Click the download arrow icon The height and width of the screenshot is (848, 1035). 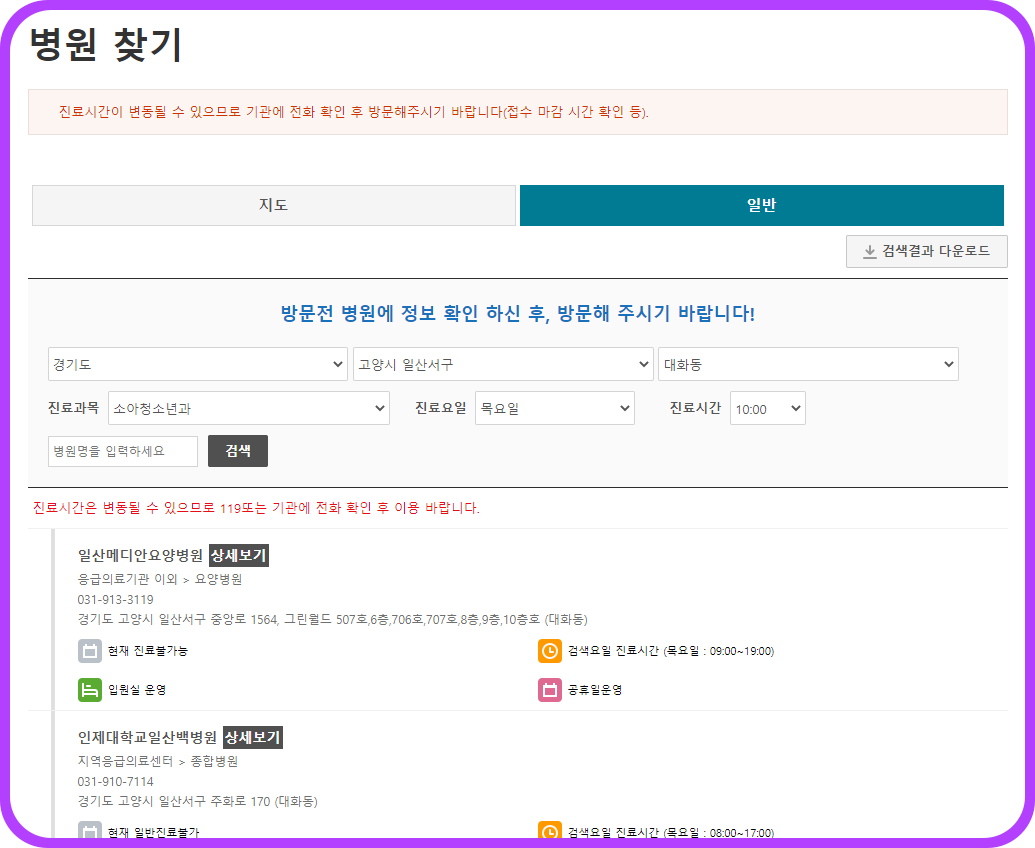point(870,251)
